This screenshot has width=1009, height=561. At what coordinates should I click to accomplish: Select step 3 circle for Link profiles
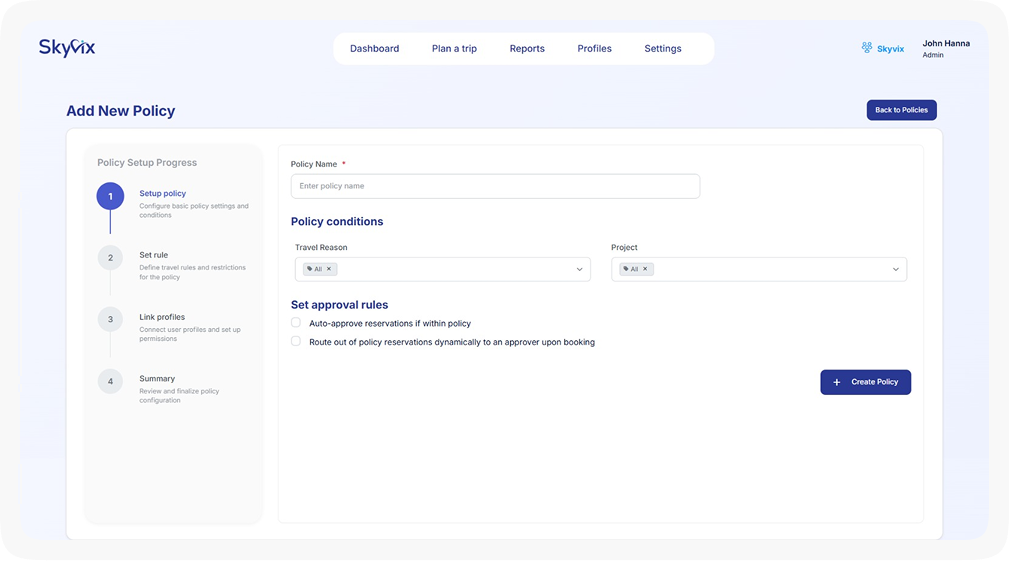tap(110, 320)
